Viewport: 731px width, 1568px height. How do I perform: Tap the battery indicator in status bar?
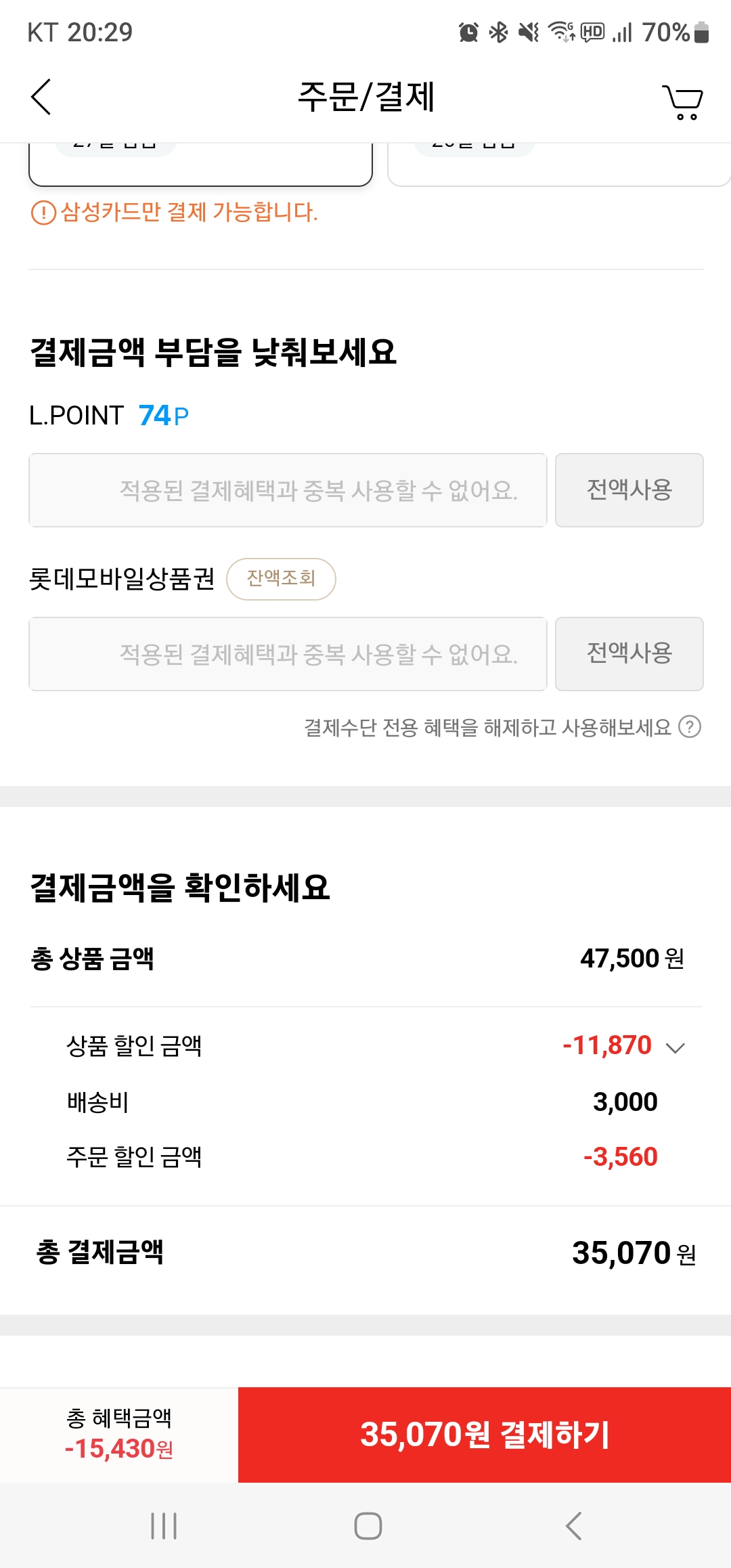tap(702, 32)
